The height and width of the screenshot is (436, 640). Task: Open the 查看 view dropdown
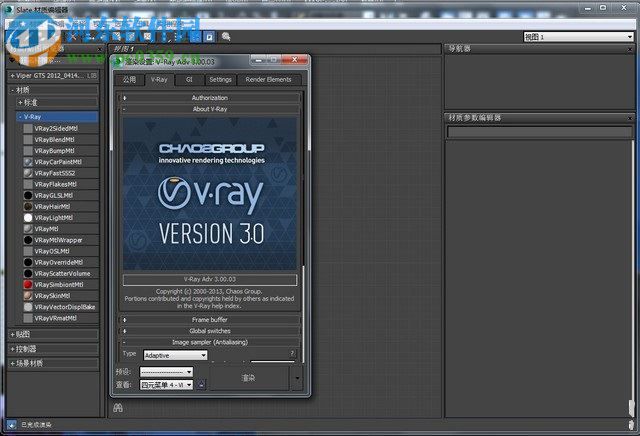166,385
